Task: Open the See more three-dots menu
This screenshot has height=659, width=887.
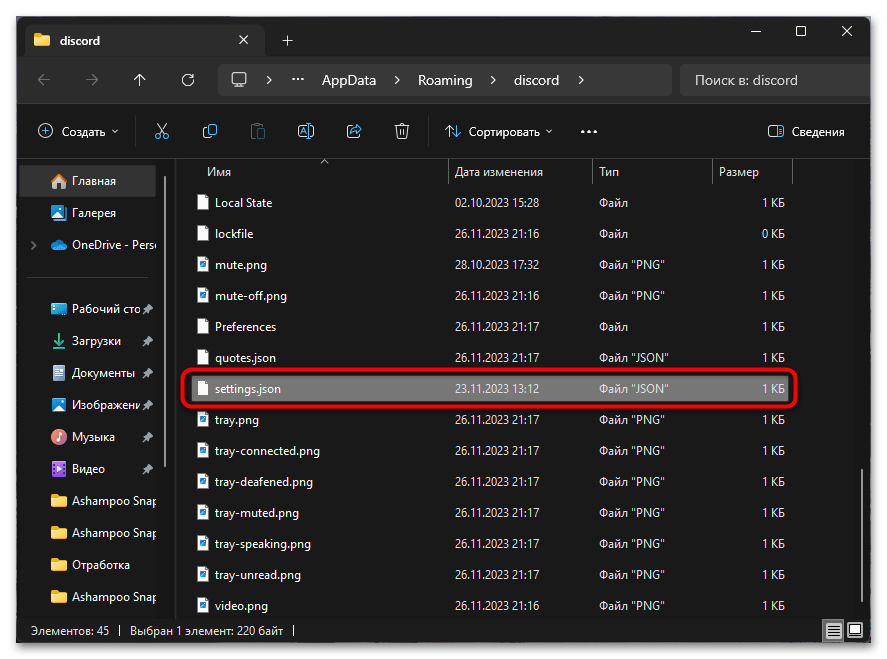Action: 589,131
